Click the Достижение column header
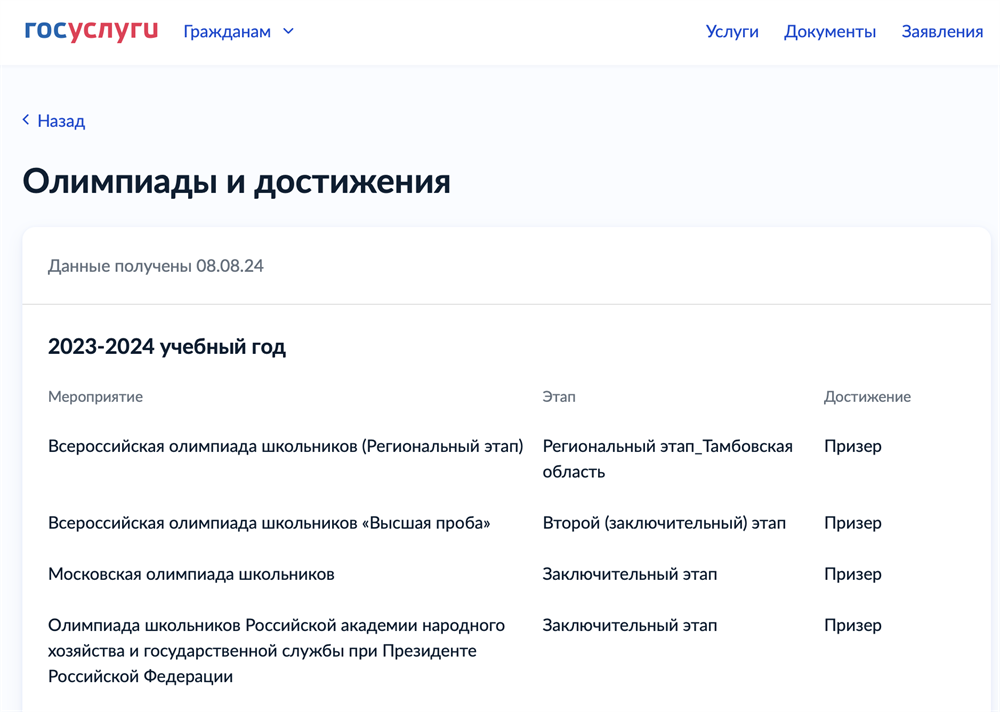Screen dimensions: 1000x712 point(867,397)
